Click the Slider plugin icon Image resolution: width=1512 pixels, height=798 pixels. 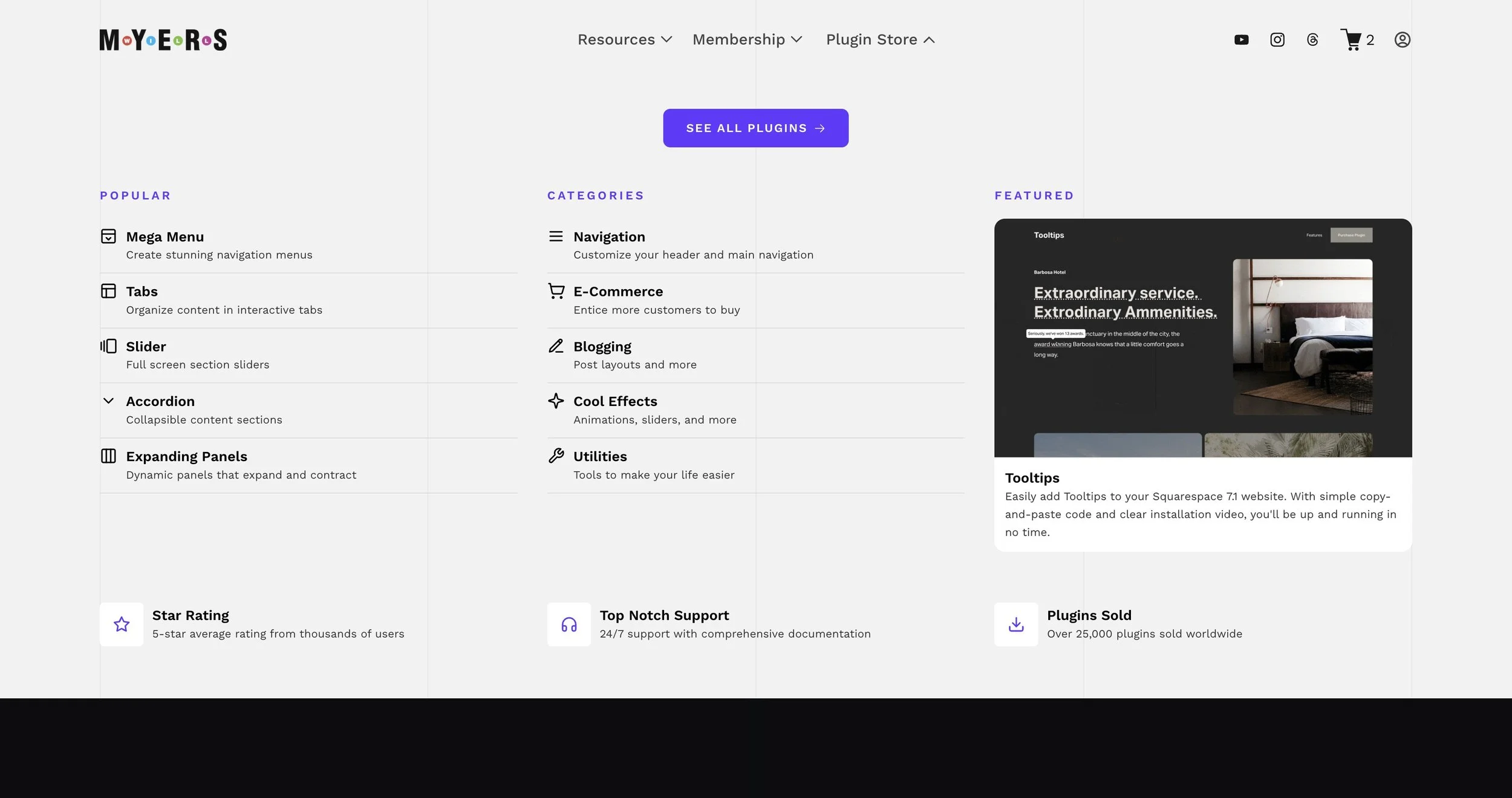point(108,346)
